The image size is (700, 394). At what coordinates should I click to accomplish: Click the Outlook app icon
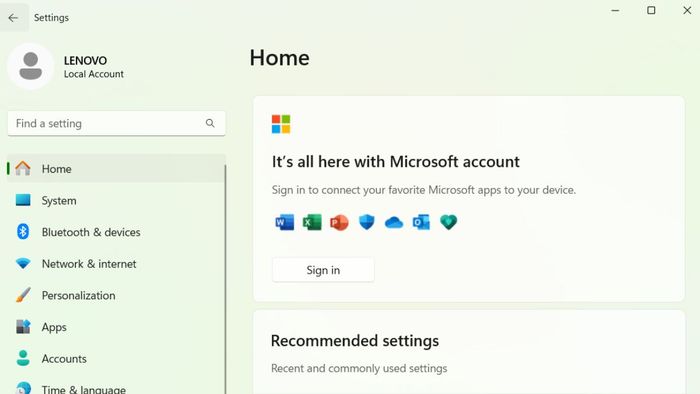pyautogui.click(x=421, y=222)
